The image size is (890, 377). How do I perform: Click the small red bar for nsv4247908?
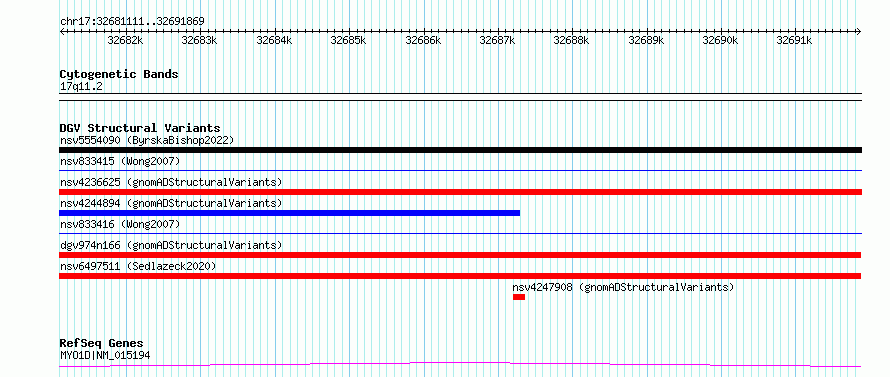coord(519,297)
